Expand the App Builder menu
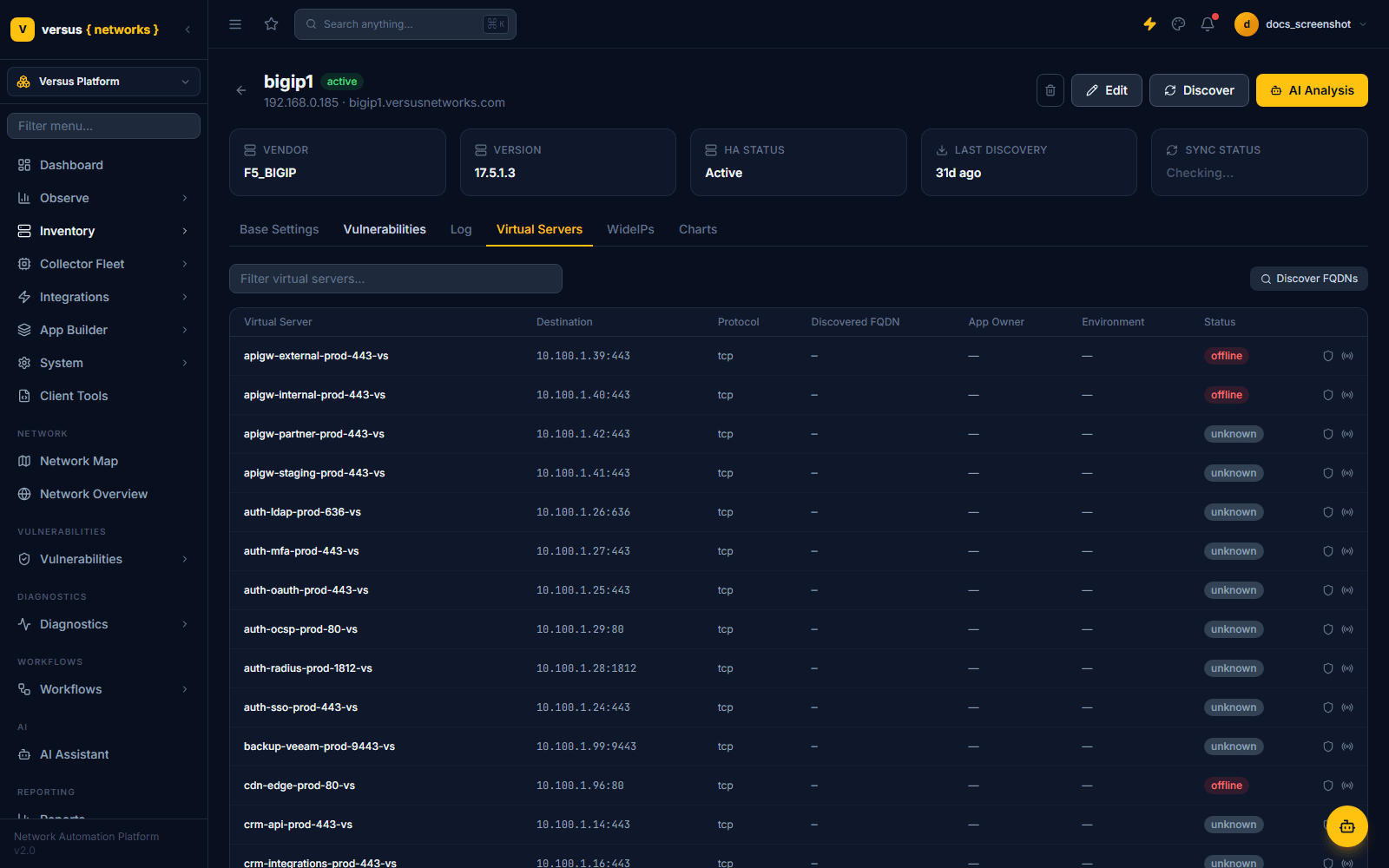This screenshot has height=868, width=1389. tap(103, 330)
